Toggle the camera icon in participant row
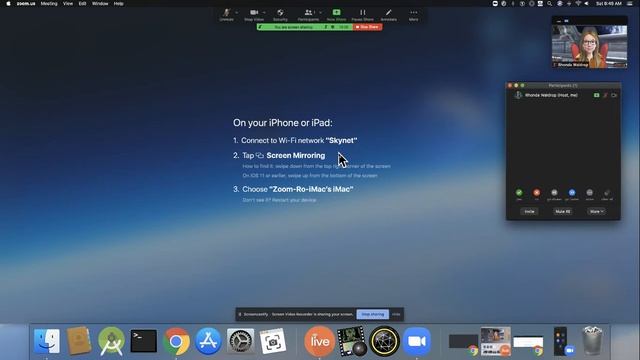 614,95
